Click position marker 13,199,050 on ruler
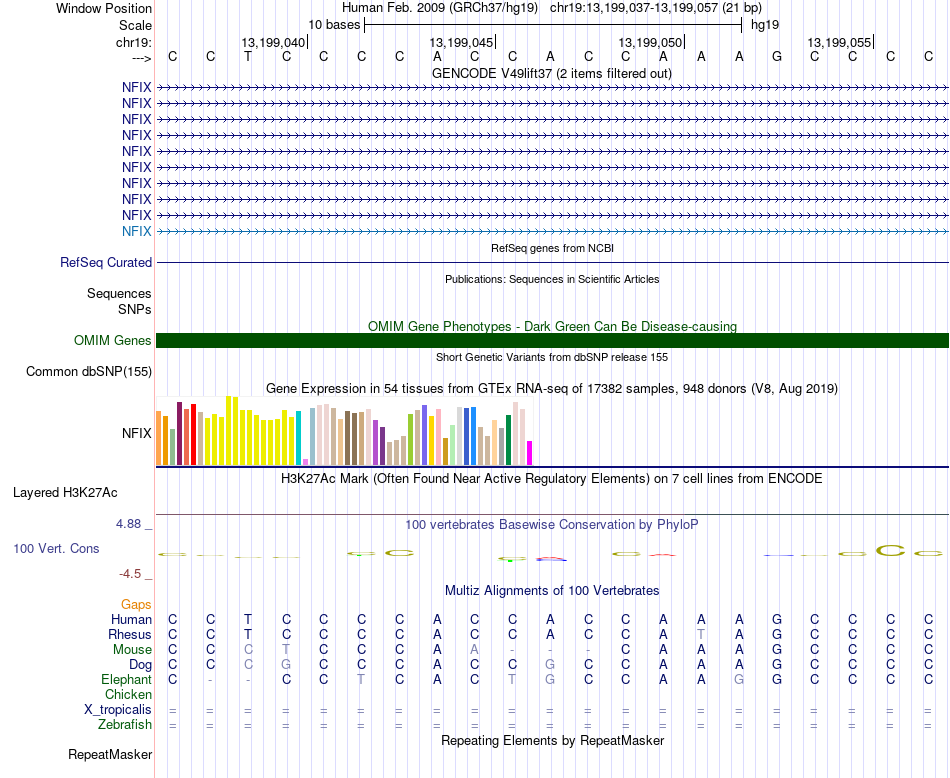Viewport: 950px width, 778px height. (x=650, y=42)
